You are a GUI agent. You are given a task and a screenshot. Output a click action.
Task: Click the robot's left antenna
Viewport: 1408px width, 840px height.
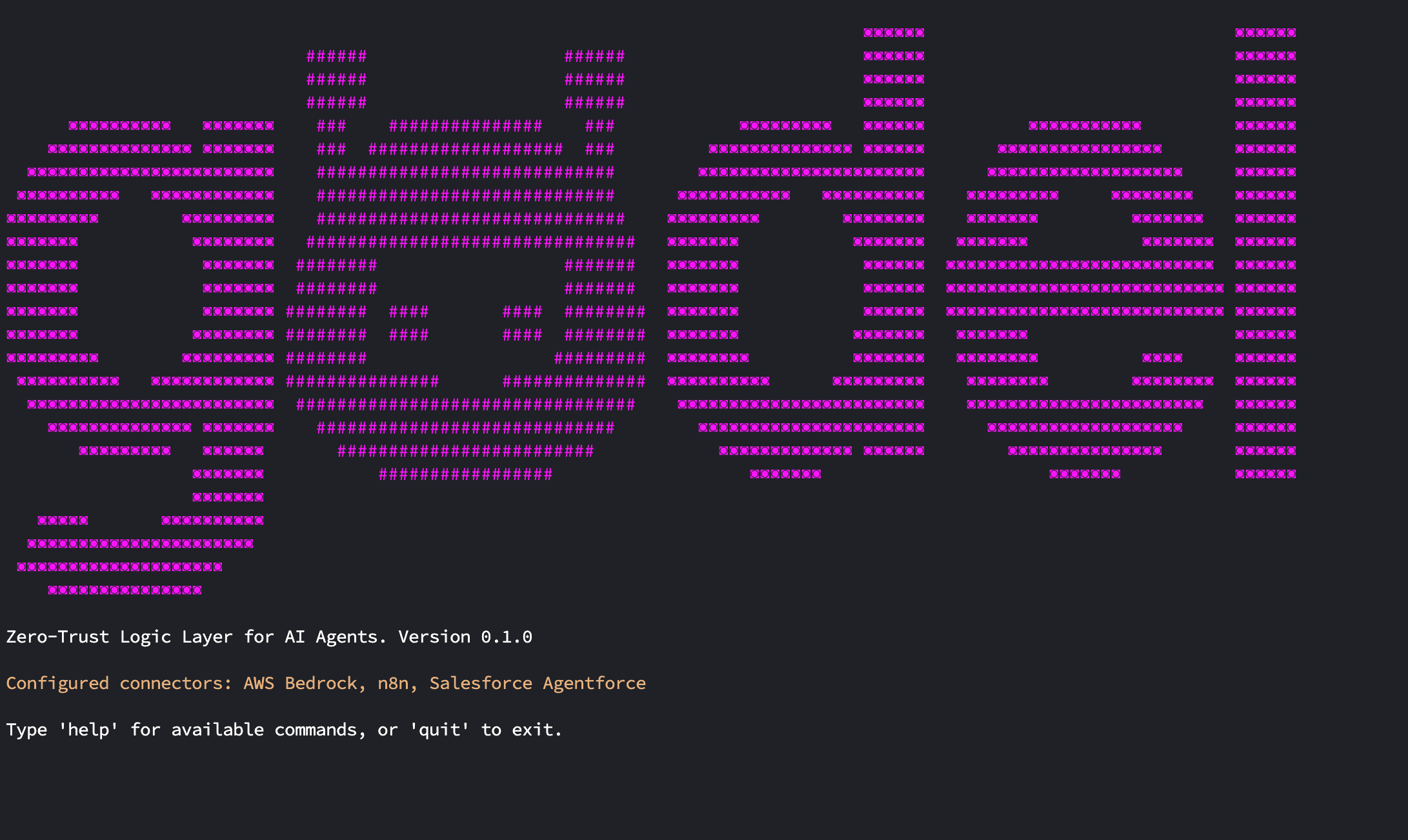(x=336, y=79)
